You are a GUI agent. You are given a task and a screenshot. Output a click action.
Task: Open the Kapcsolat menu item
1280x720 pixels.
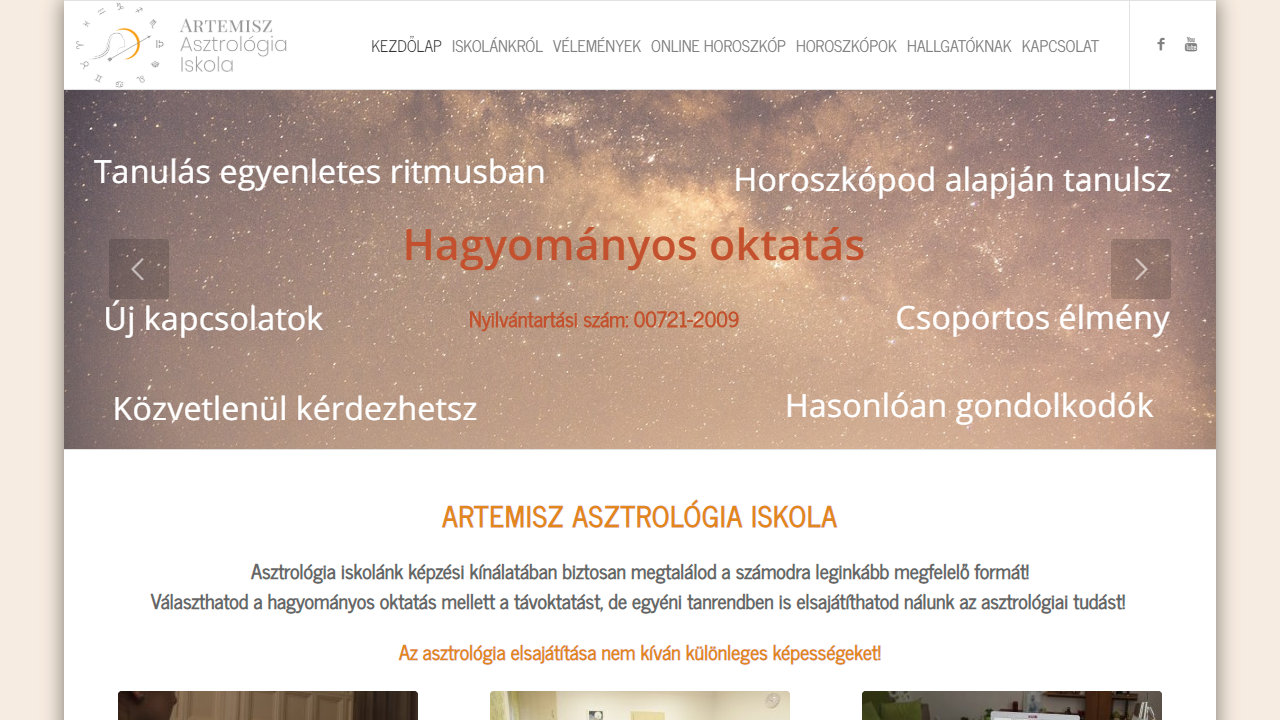coord(1060,46)
